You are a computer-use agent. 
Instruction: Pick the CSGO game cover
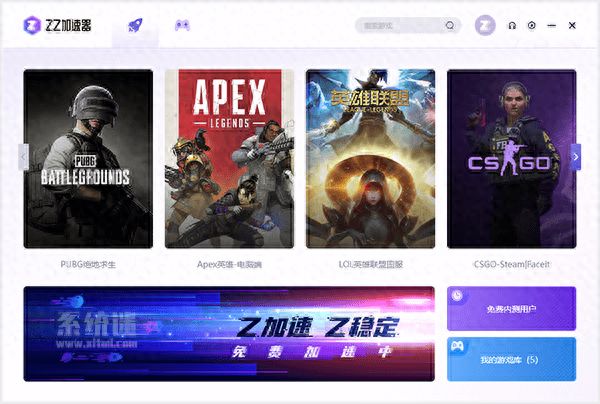pyautogui.click(x=512, y=159)
